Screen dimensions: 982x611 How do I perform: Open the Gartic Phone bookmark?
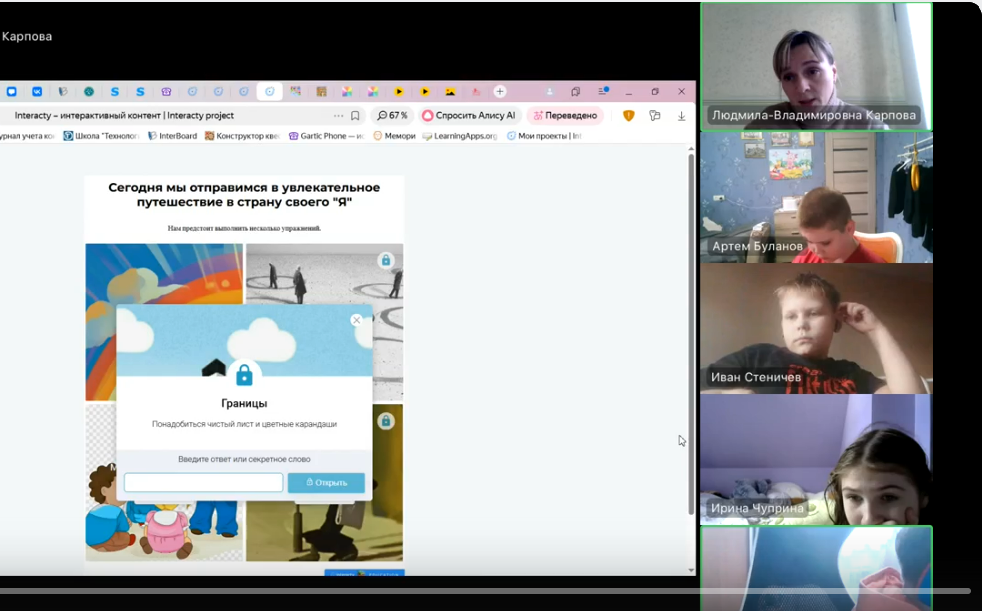point(326,136)
